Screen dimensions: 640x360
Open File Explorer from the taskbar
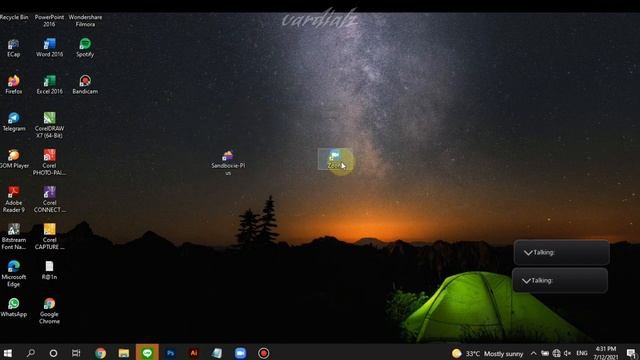click(124, 353)
